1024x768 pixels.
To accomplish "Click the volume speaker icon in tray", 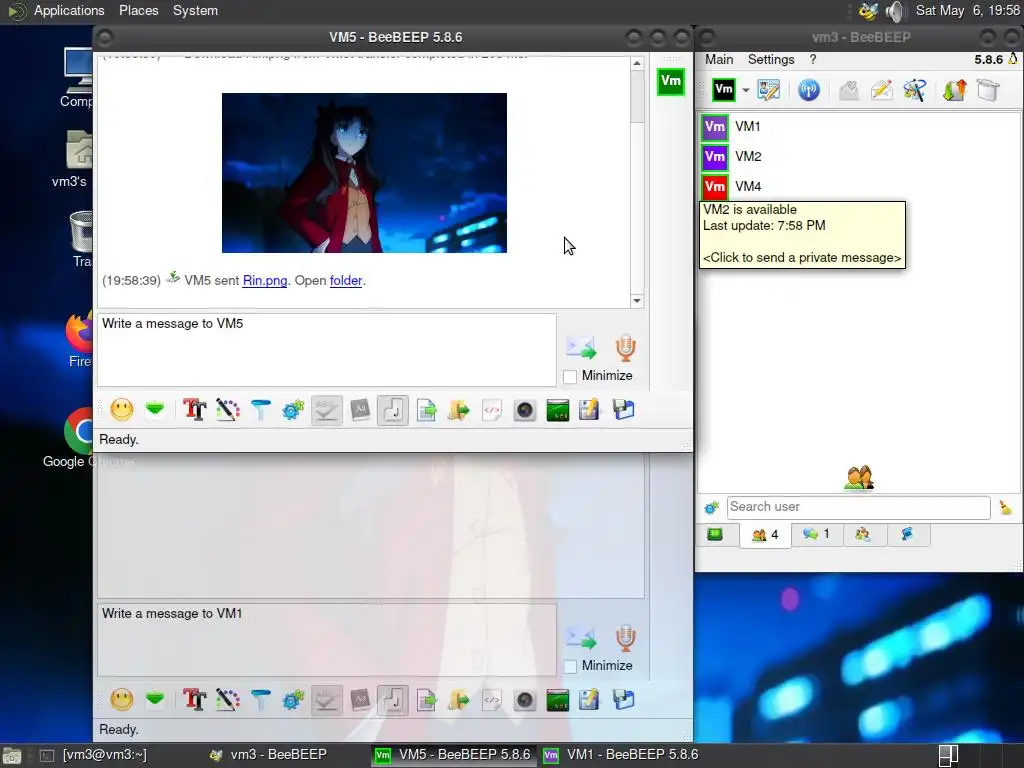I will pos(895,11).
